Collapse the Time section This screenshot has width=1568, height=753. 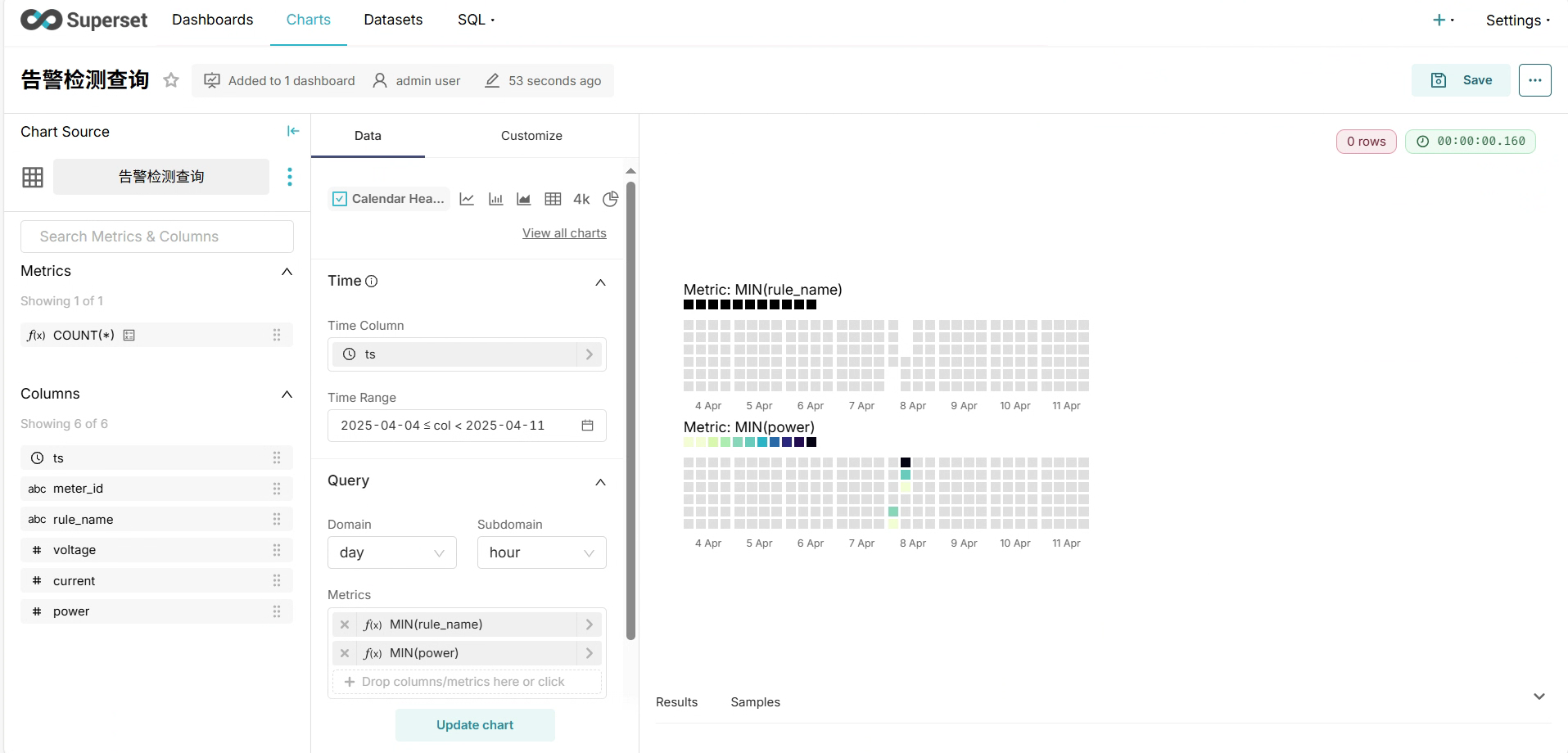[x=600, y=282]
